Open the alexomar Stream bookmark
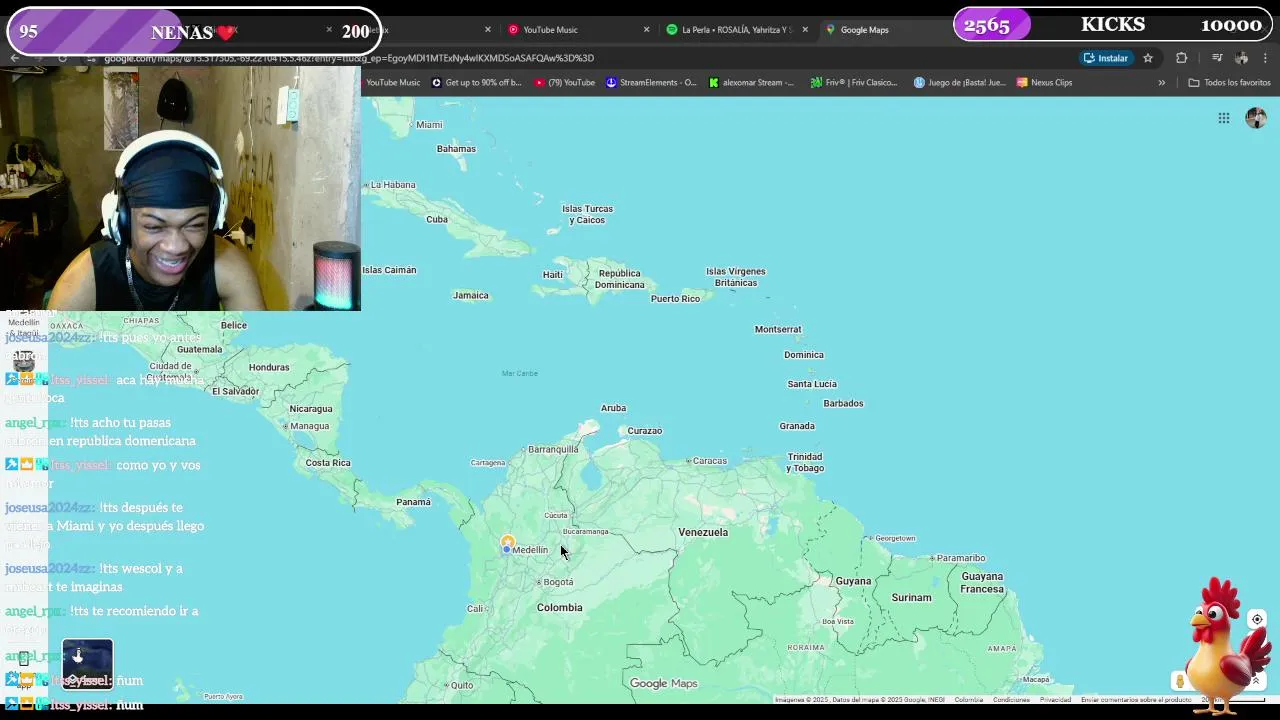The width and height of the screenshot is (1280, 720). coord(751,83)
